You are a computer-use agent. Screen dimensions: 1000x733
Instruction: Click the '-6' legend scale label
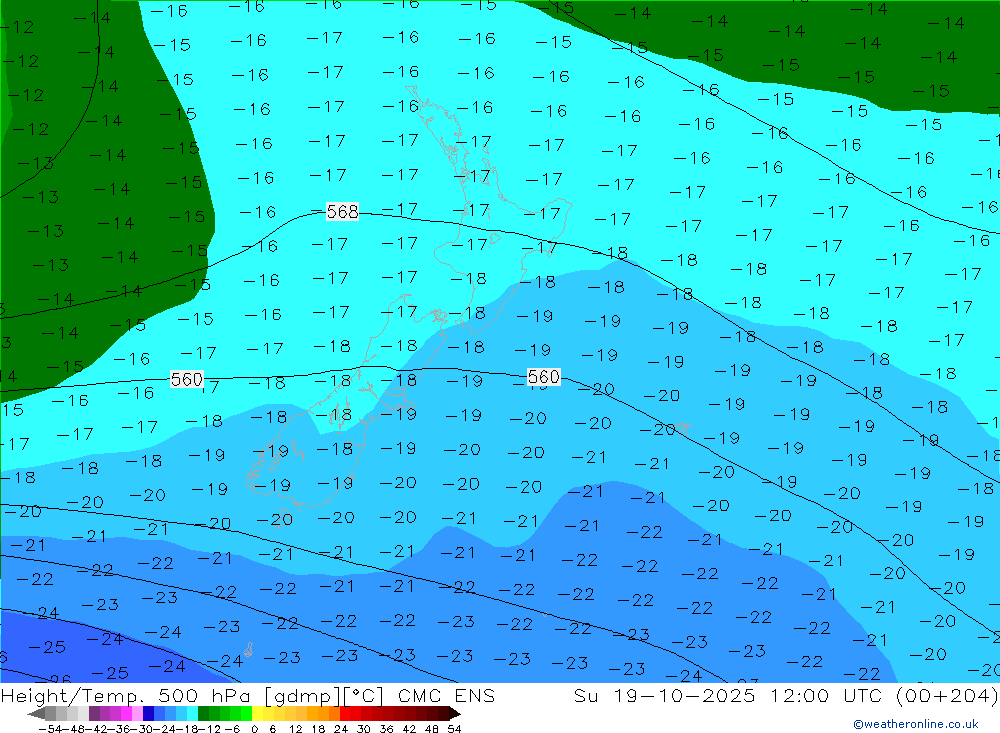pos(232,729)
